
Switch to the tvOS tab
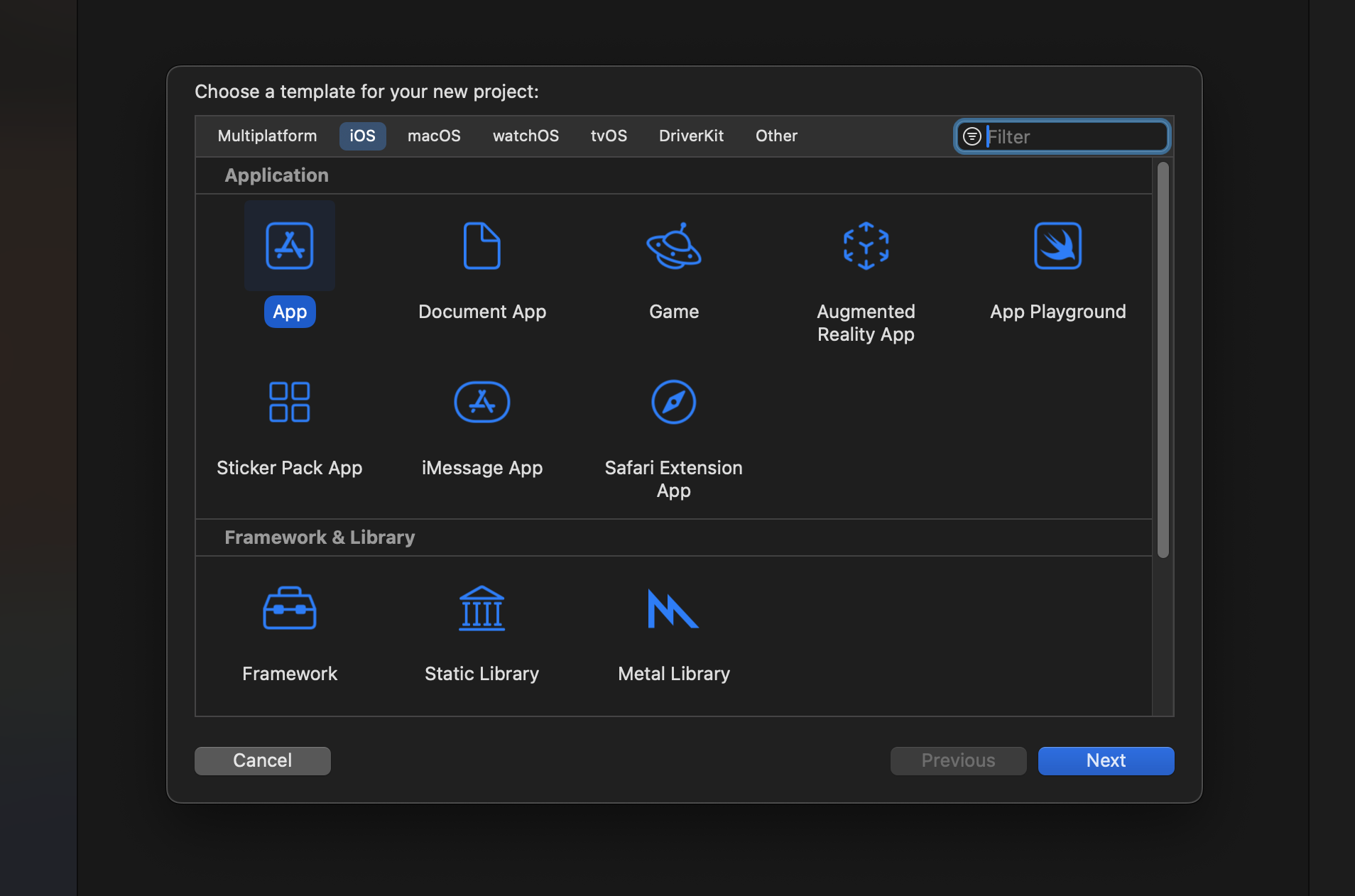click(609, 136)
